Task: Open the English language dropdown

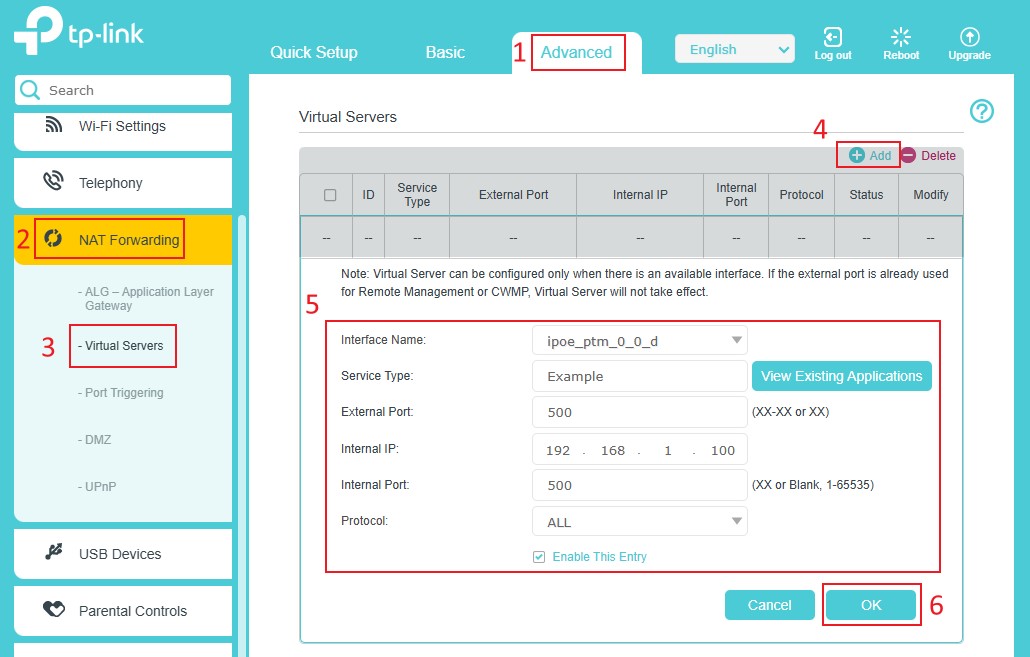Action: [735, 48]
